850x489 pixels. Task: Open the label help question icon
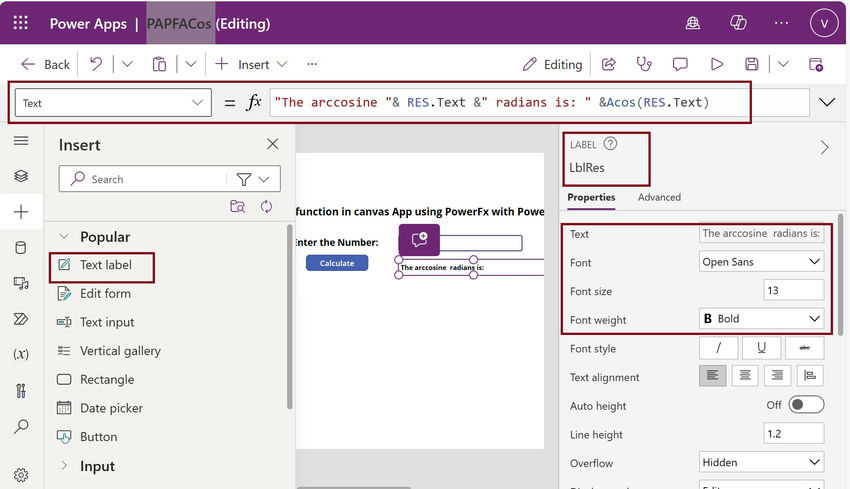tap(610, 144)
